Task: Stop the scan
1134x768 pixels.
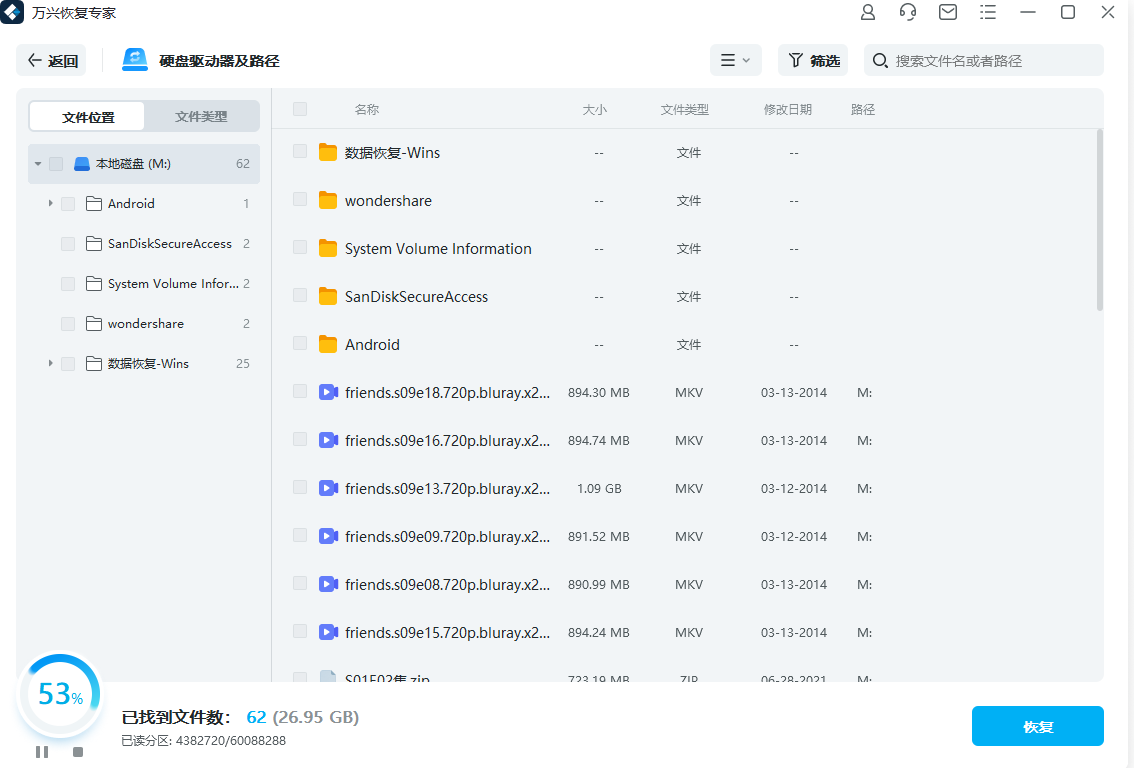Action: pos(78,752)
